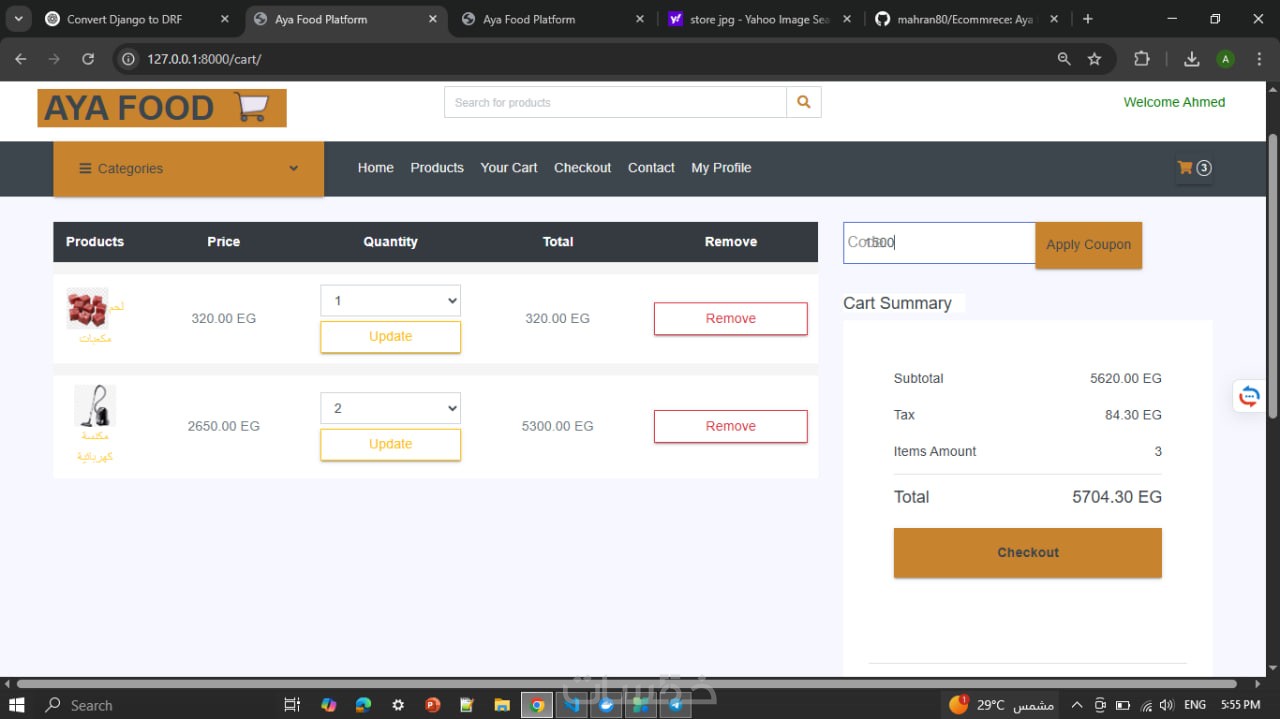Open PowerPoint from the taskbar
Screen dimensions: 1280x719
point(433,705)
